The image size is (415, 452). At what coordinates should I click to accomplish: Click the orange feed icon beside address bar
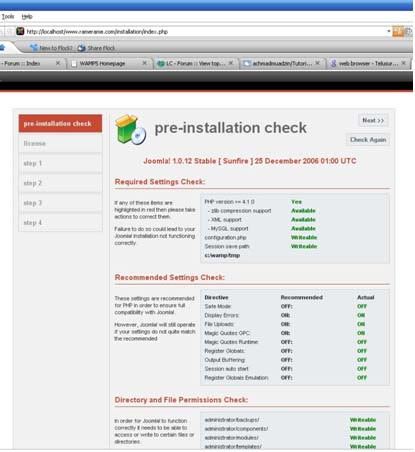398,32
